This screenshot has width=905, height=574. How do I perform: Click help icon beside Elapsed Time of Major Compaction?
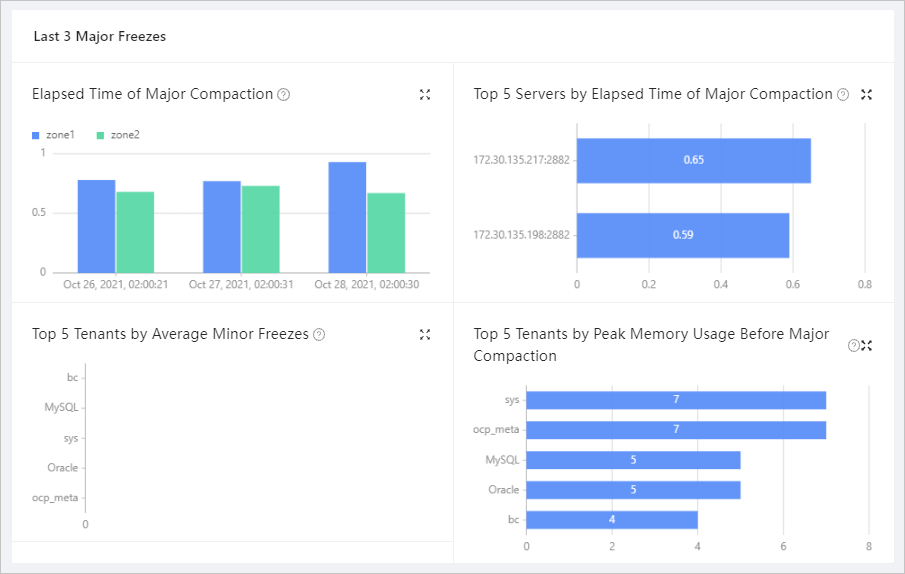point(284,95)
